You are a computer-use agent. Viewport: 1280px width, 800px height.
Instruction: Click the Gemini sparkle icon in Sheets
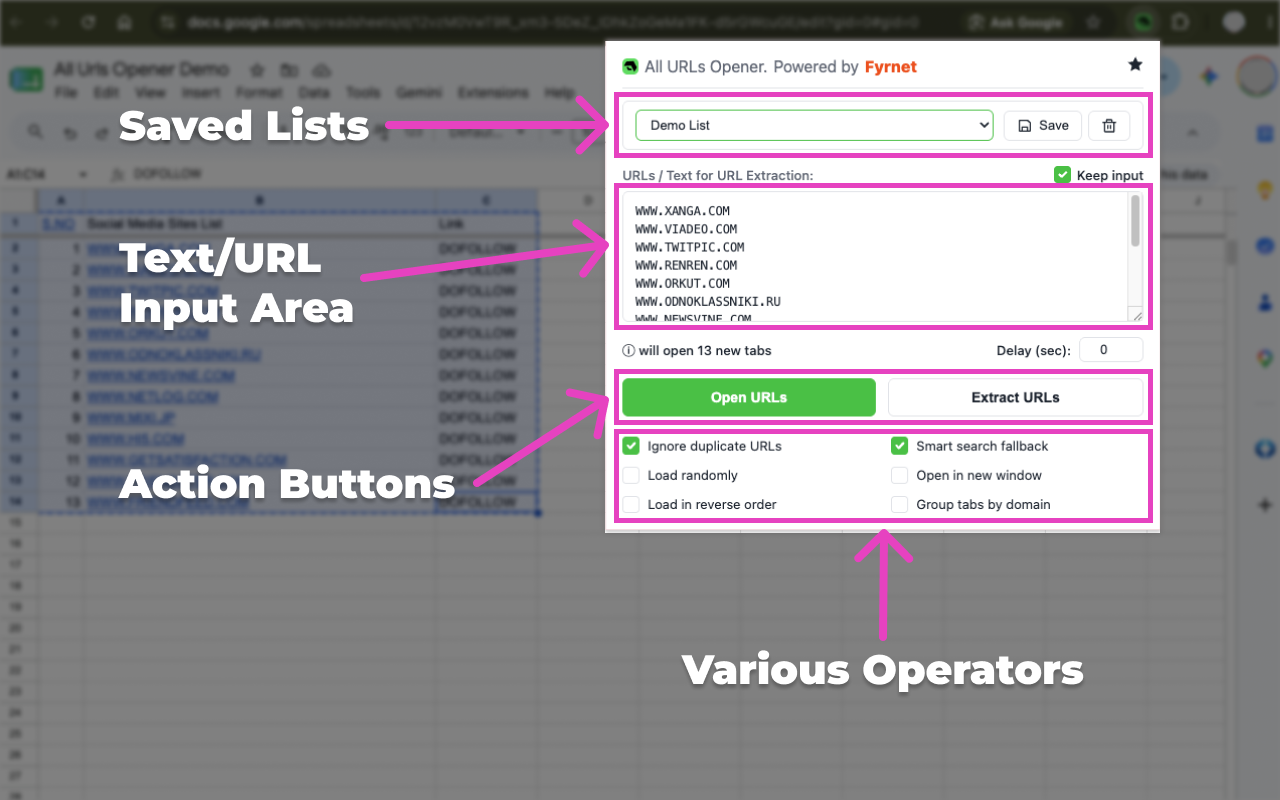(1209, 77)
